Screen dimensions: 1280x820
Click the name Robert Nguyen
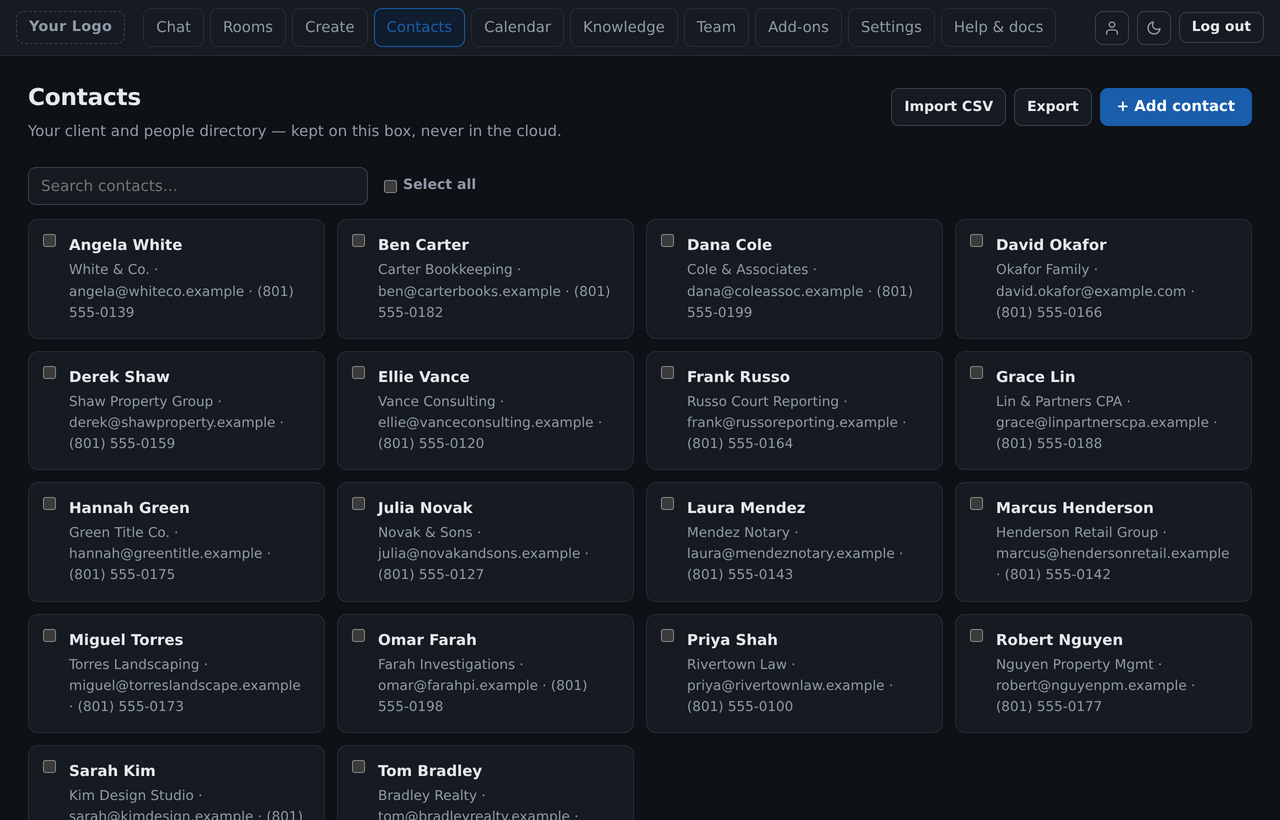[1059, 640]
